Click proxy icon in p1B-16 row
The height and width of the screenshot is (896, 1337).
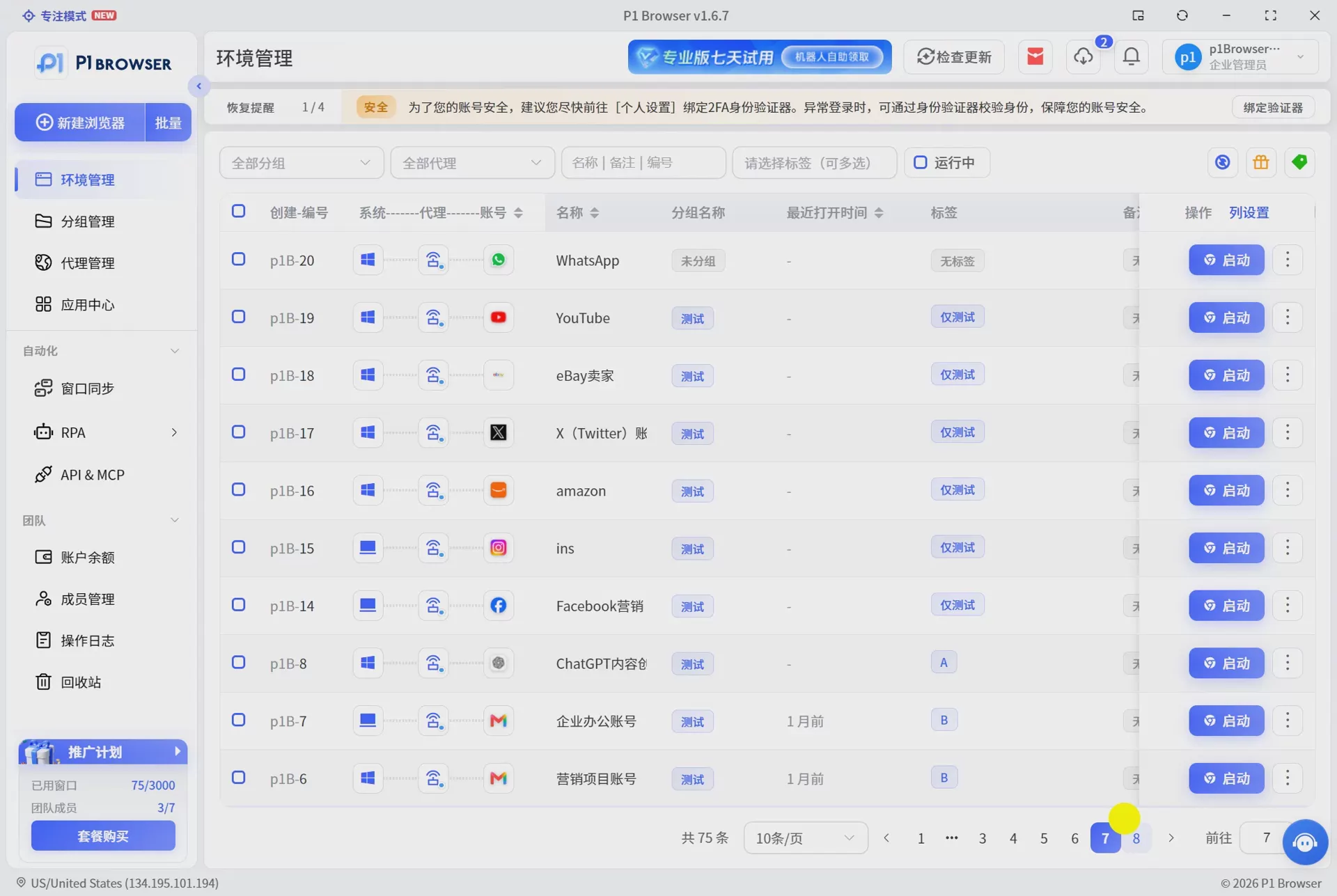(x=433, y=491)
